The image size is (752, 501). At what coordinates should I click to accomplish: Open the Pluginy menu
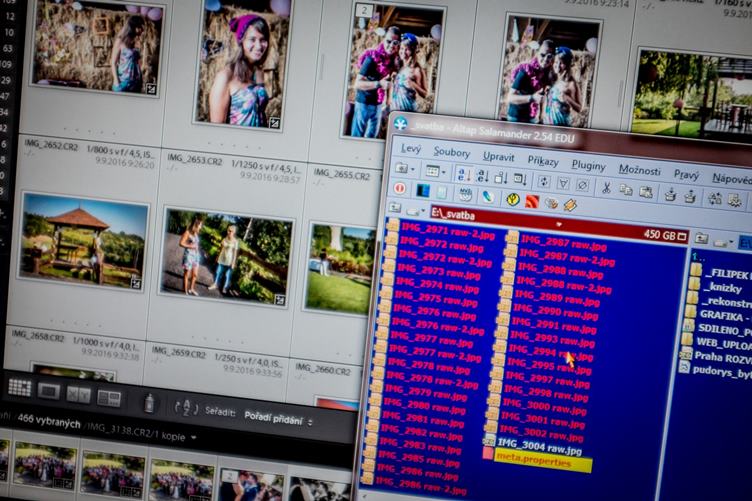(588, 165)
